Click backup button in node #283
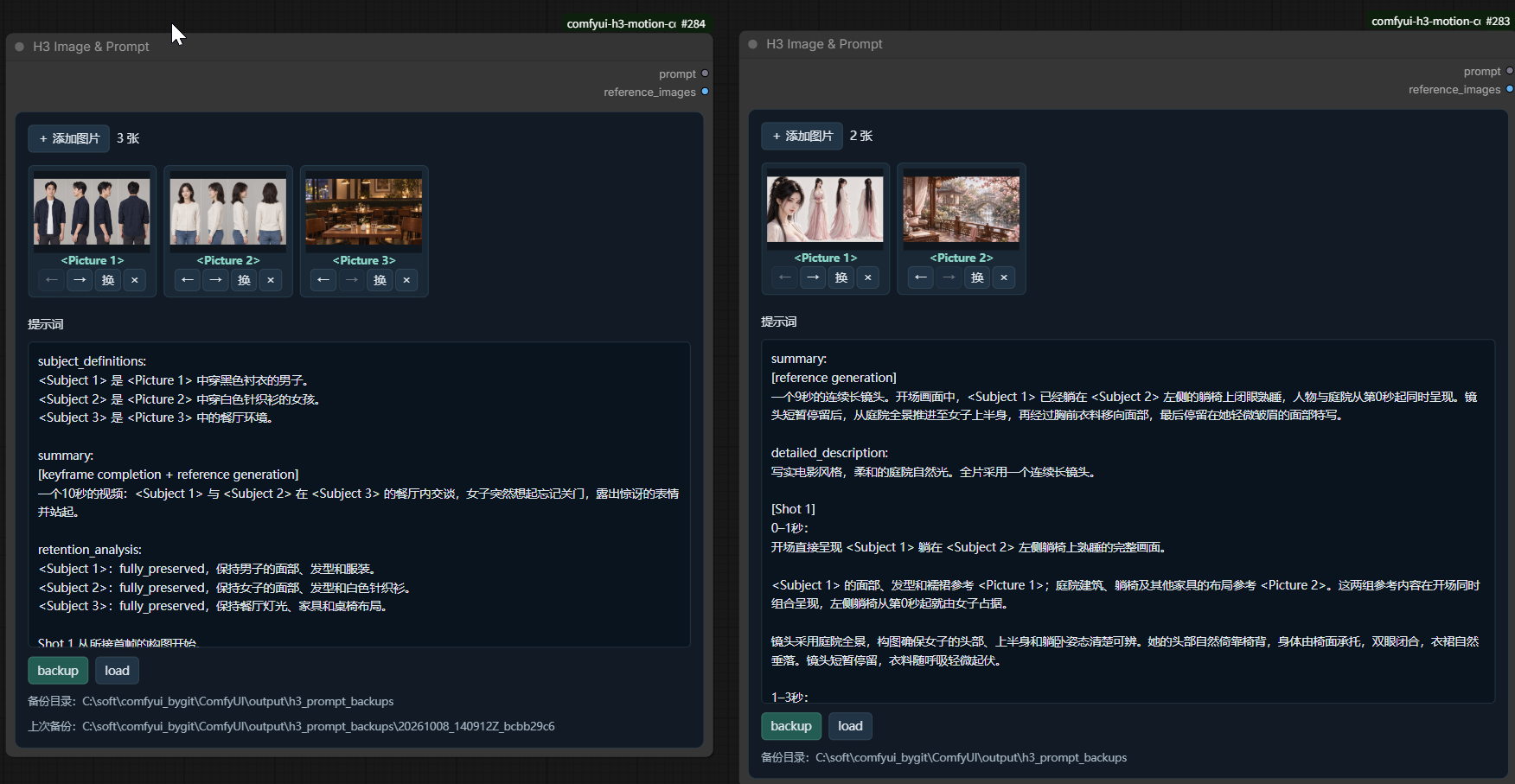The image size is (1515, 784). (x=791, y=726)
